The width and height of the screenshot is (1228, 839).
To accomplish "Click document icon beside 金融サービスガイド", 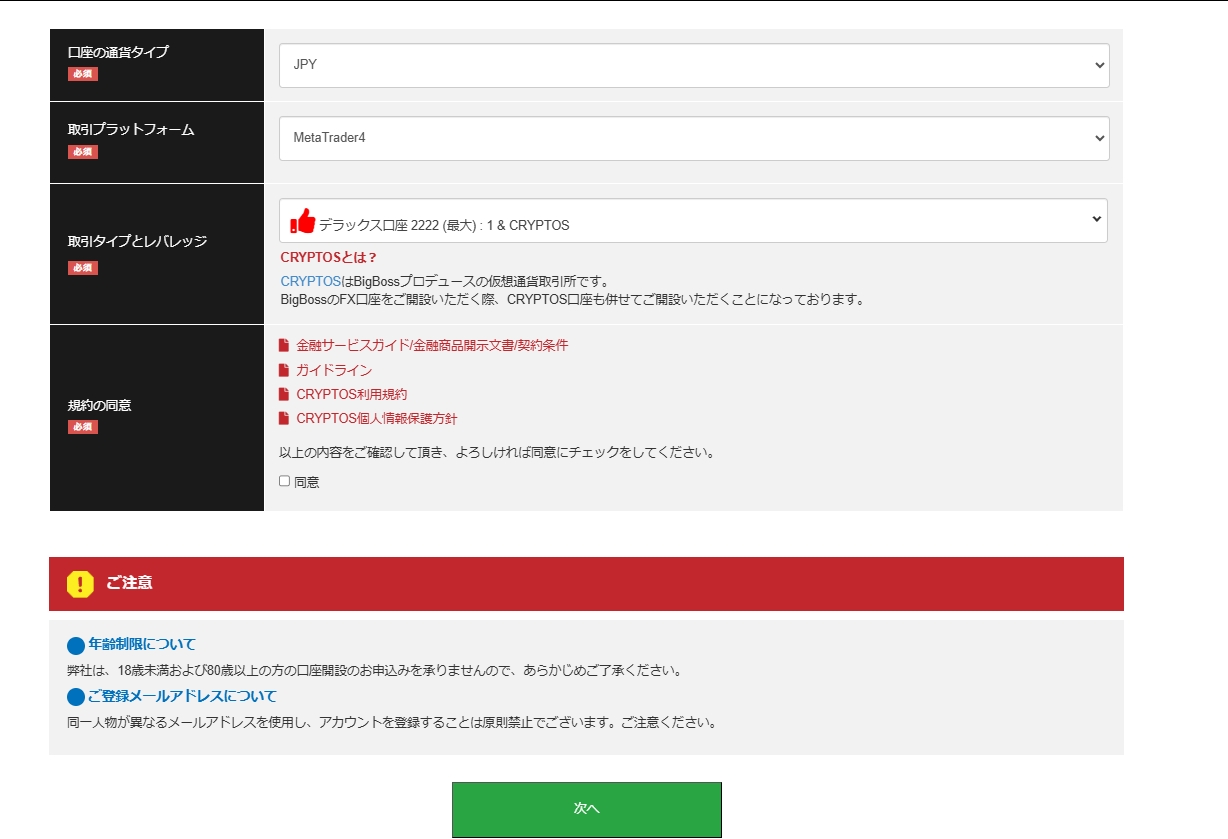I will (284, 345).
